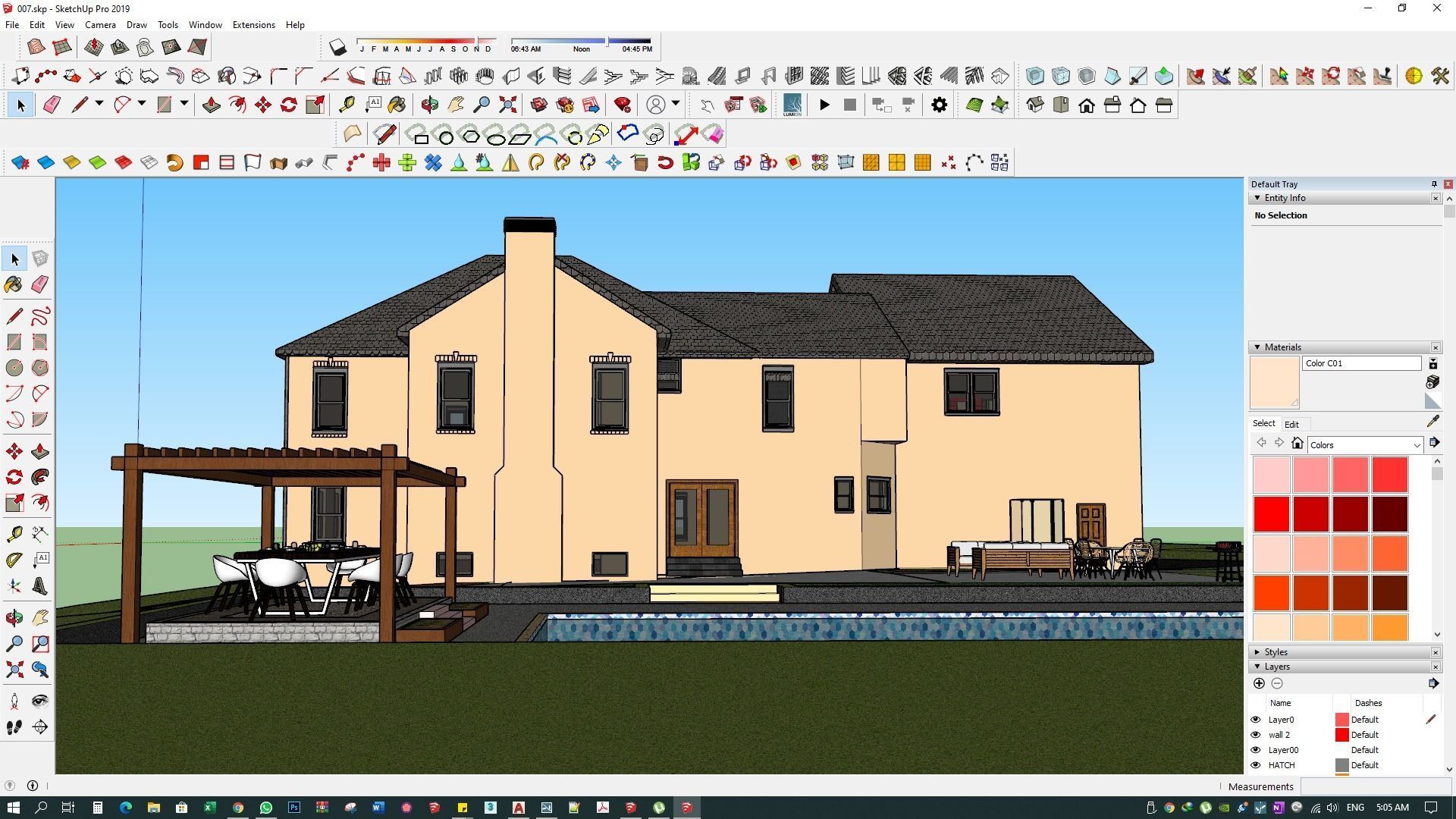
Task: Toggle visibility of Layer00
Action: point(1255,750)
